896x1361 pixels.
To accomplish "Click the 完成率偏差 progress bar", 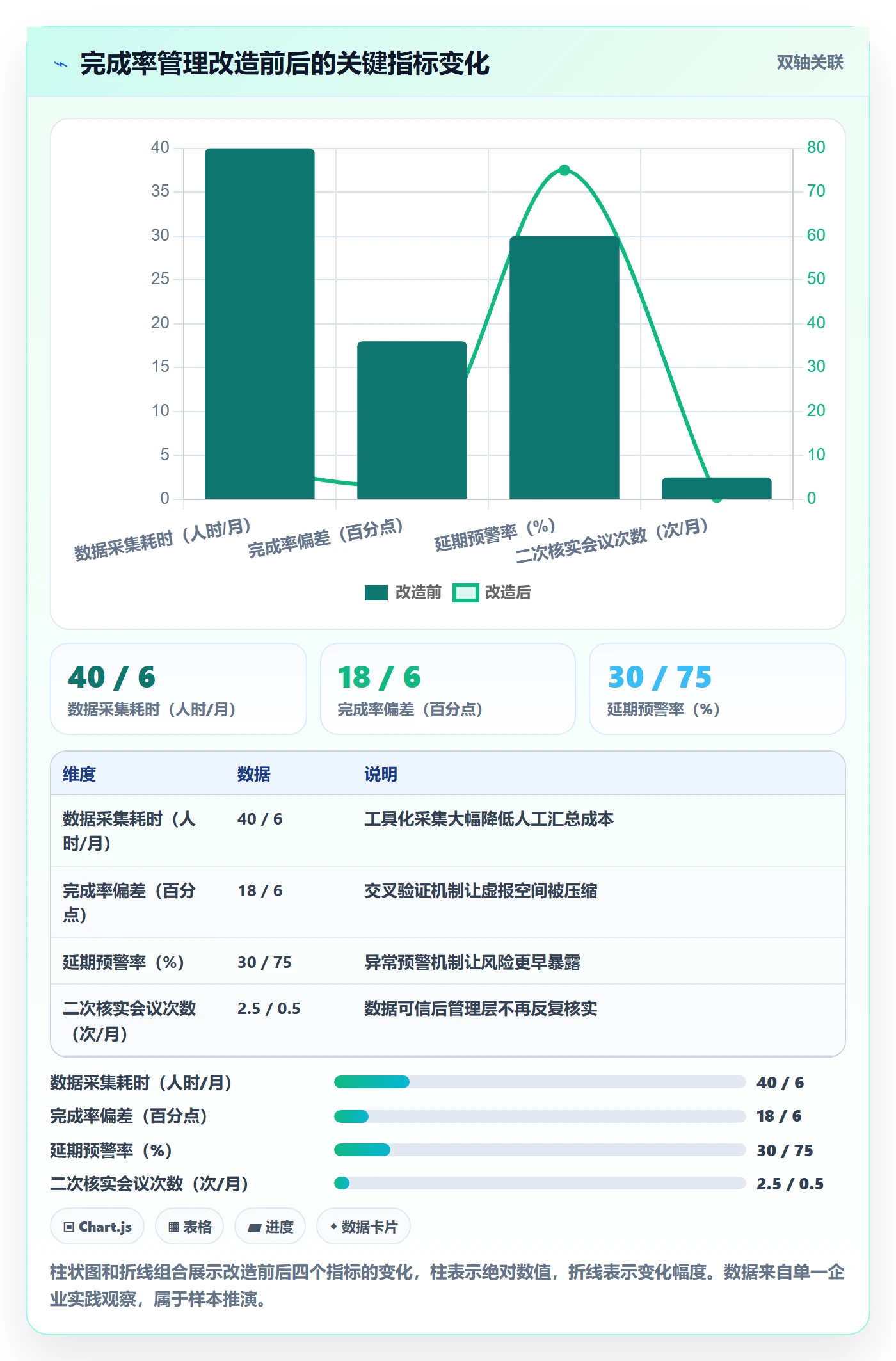I will tap(540, 1116).
